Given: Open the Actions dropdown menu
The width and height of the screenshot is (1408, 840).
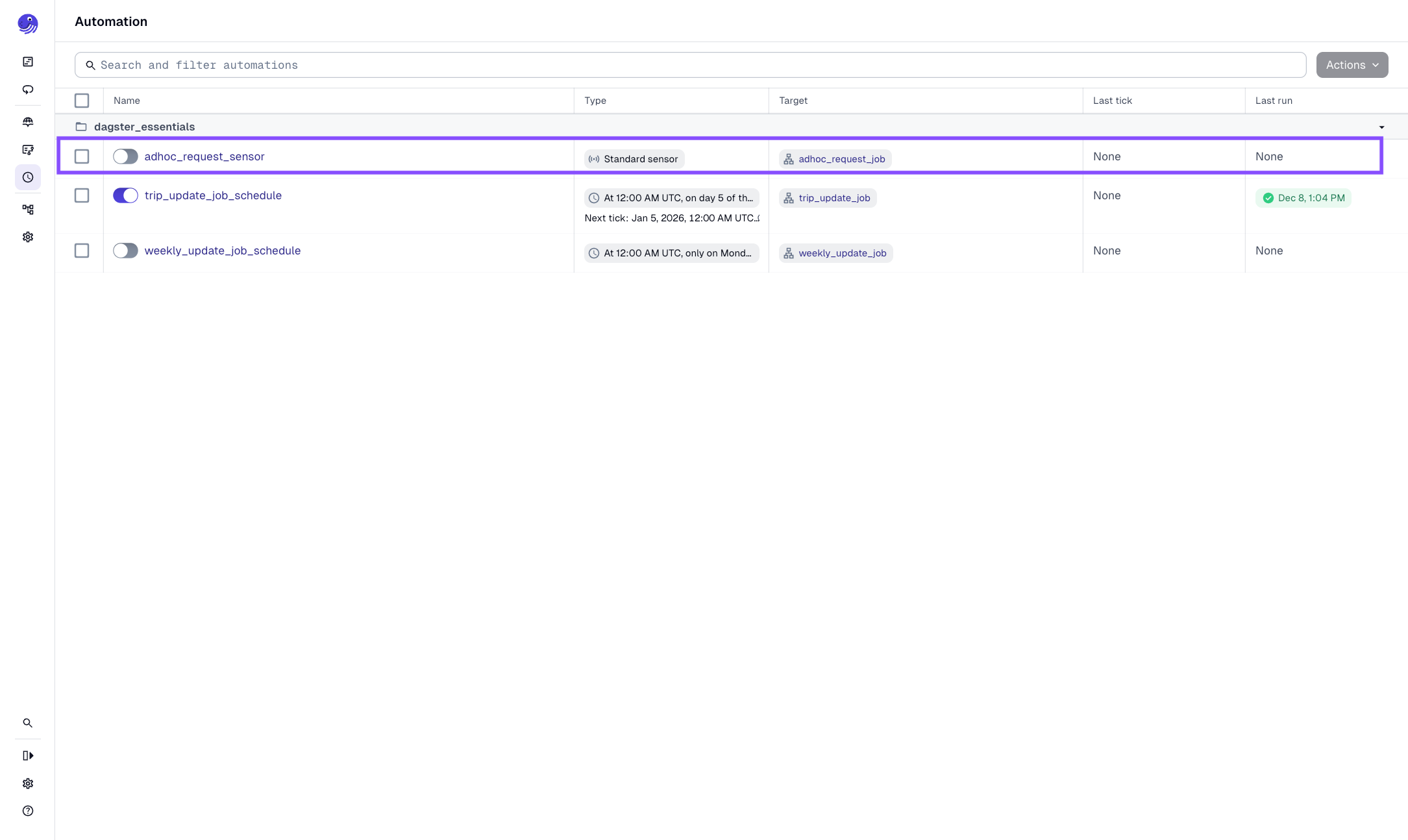Looking at the screenshot, I should click(x=1352, y=65).
